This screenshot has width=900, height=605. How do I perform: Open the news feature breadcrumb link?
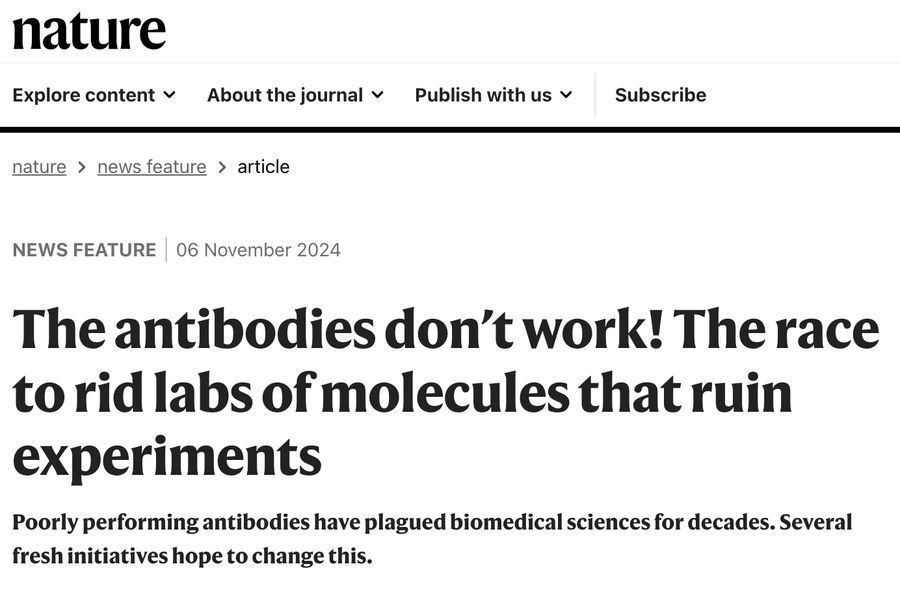[152, 167]
